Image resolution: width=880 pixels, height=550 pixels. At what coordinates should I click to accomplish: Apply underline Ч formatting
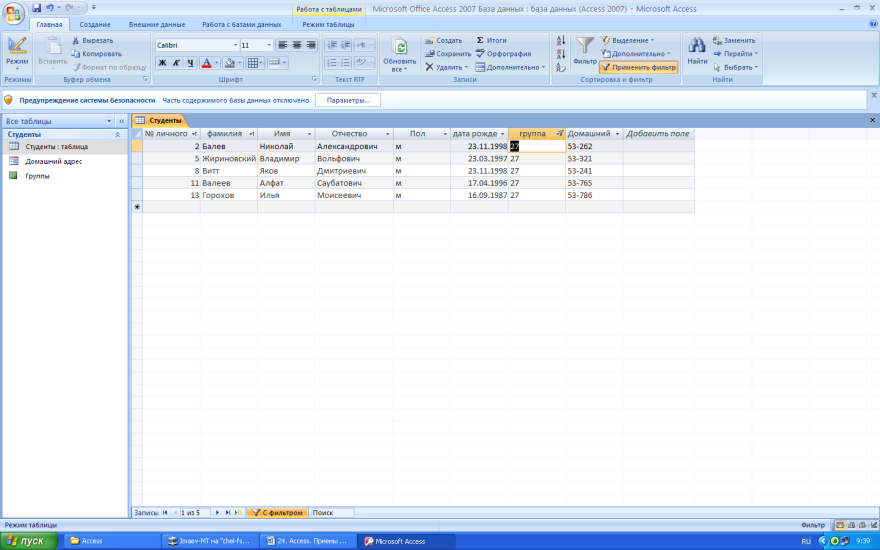tap(190, 63)
